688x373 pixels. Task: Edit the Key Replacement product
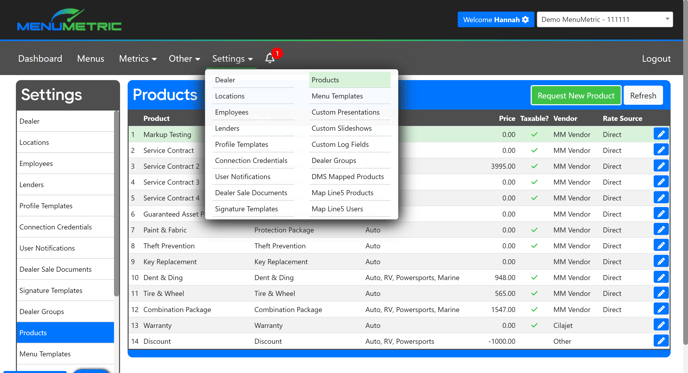tap(661, 261)
